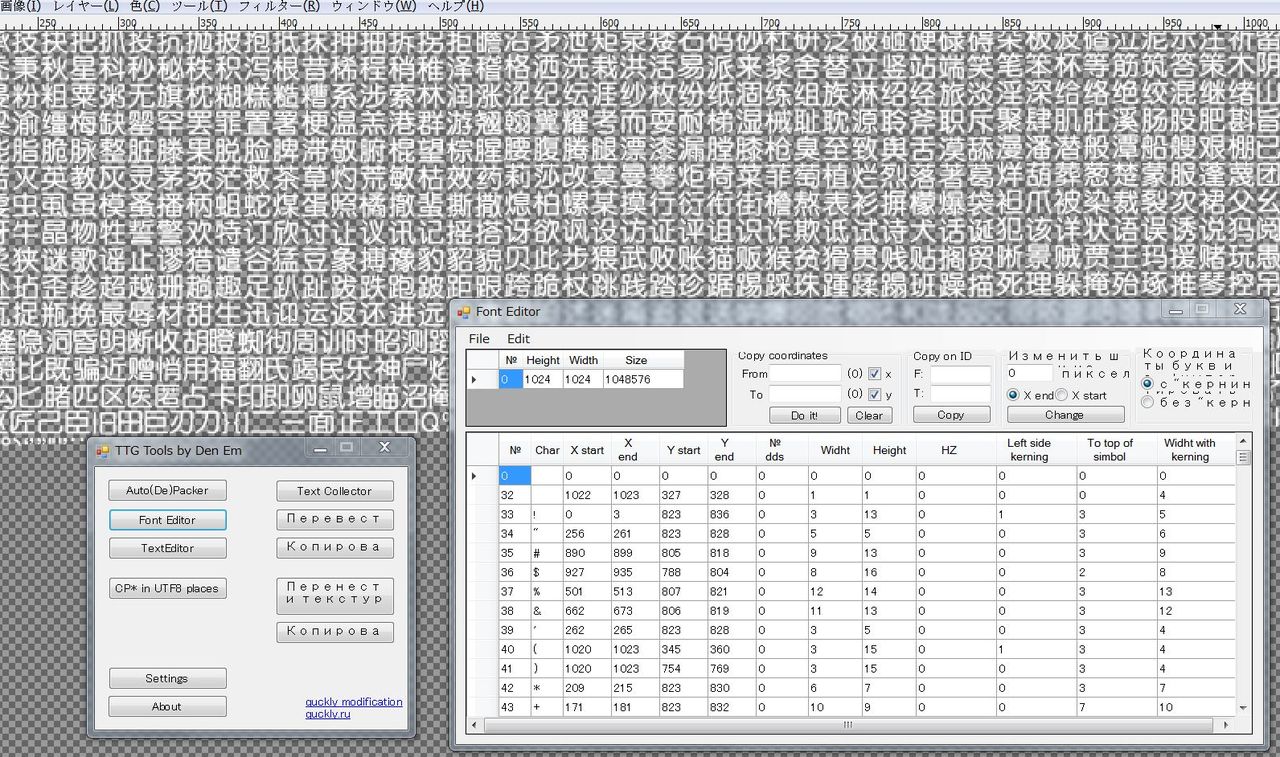The width and height of the screenshot is (1280, 757).
Task: Launch Auto(De)Packer from TTG Tools
Action: click(x=167, y=491)
